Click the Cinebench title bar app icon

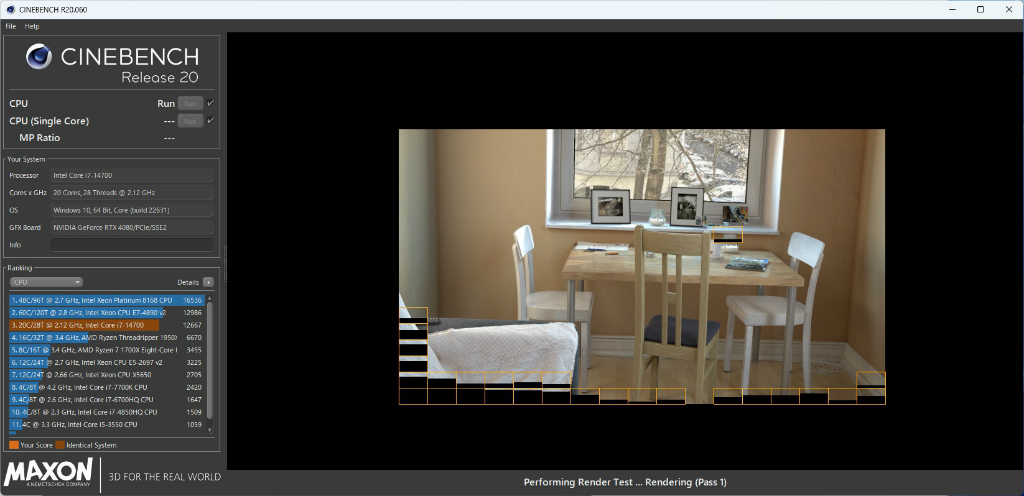tap(10, 9)
